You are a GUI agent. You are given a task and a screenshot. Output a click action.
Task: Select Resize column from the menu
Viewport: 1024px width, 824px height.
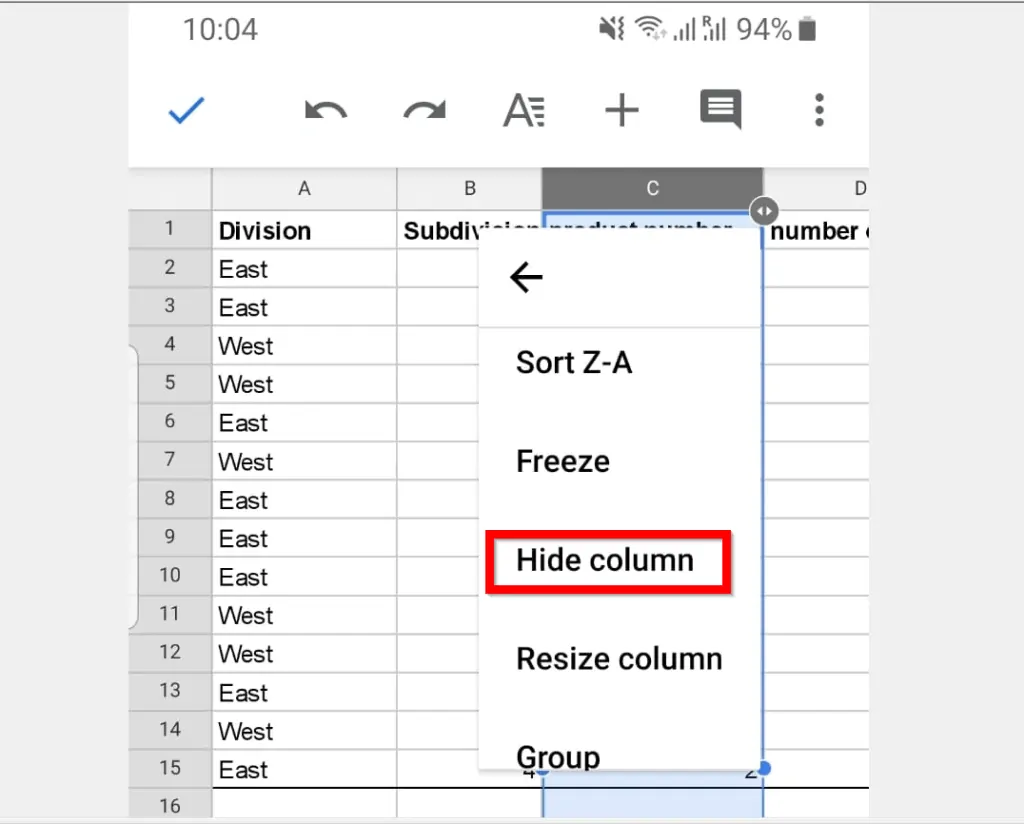click(x=618, y=658)
